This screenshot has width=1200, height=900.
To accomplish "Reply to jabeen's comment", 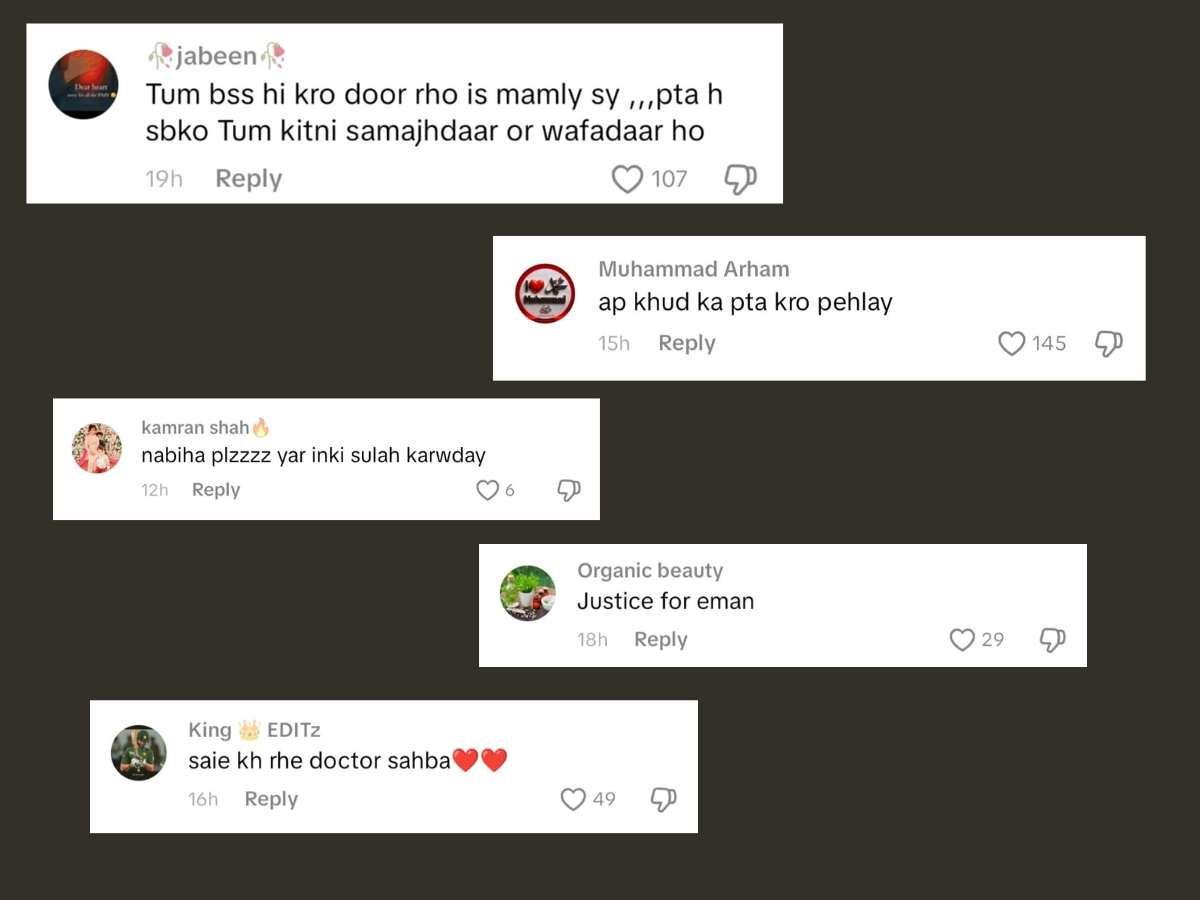I will (249, 179).
